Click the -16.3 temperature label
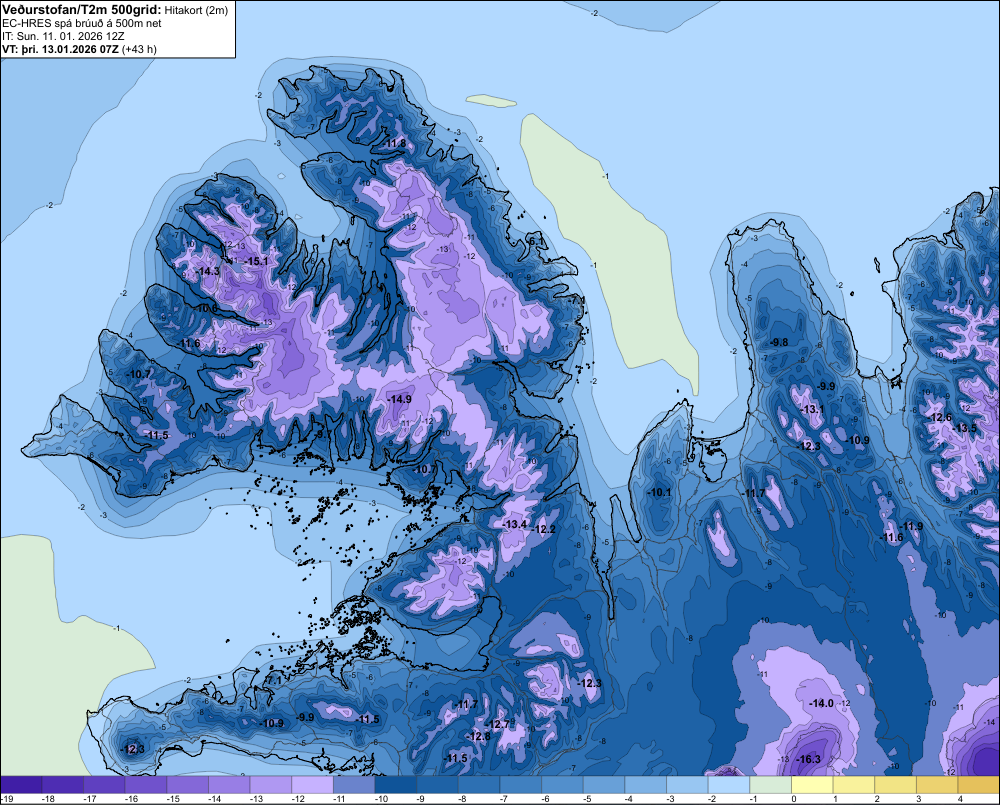The width and height of the screenshot is (1000, 805). pos(809,759)
